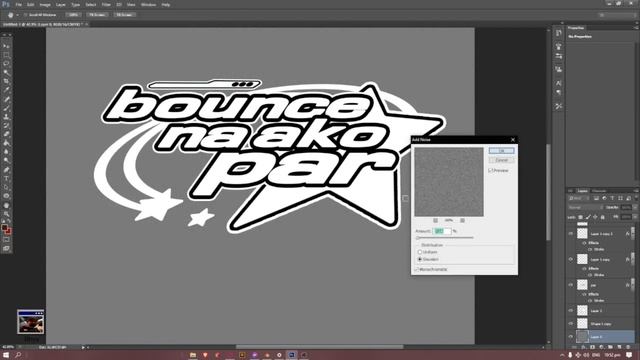Select the Rectangular Marquee tool
640x360 pixels.
point(6,55)
